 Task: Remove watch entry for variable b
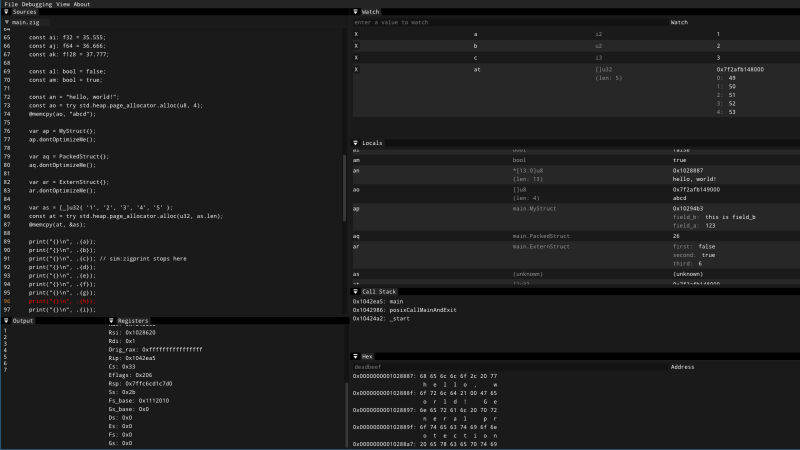356,46
